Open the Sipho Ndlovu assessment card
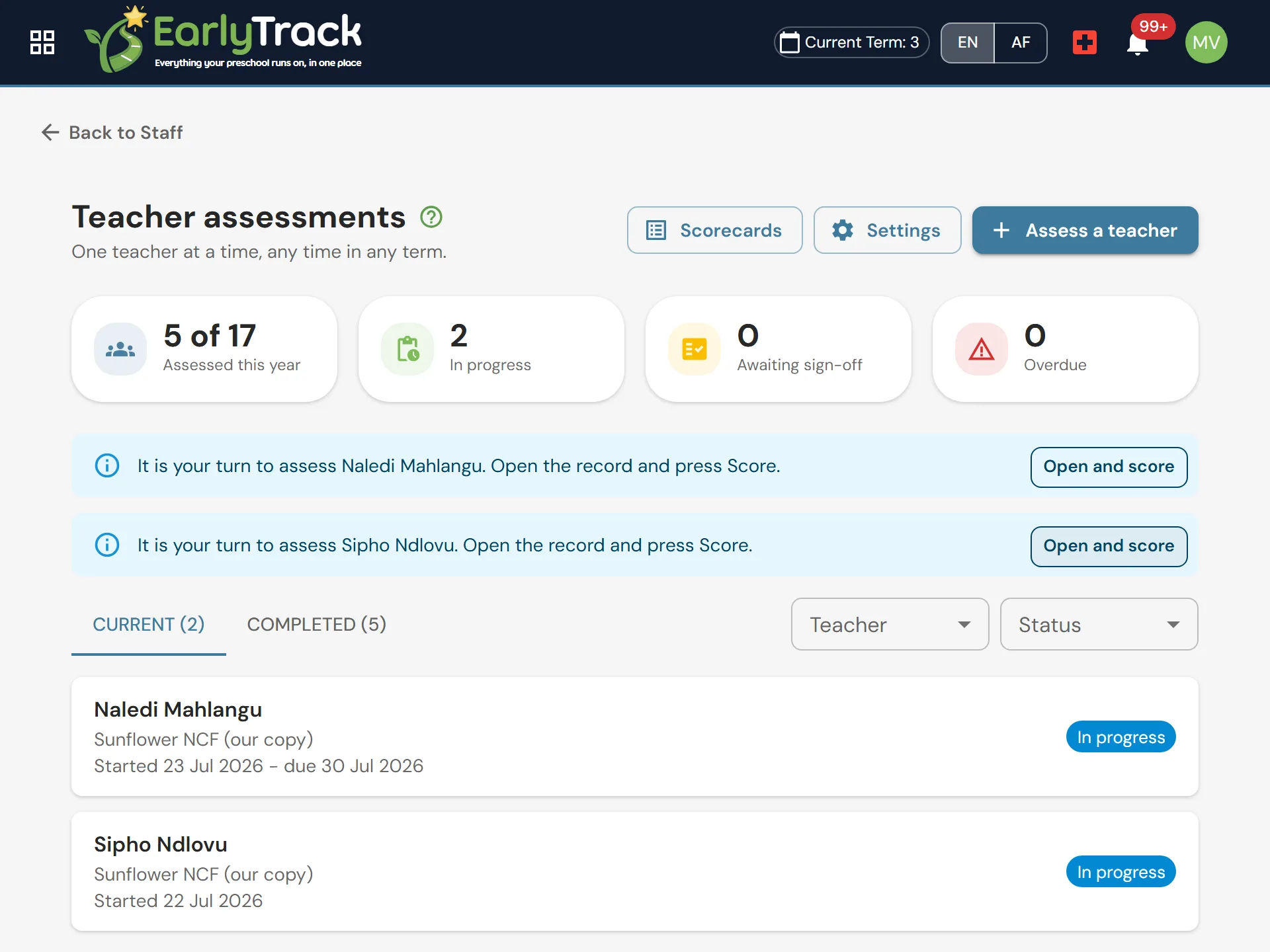Image resolution: width=1270 pixels, height=952 pixels. coord(635,871)
